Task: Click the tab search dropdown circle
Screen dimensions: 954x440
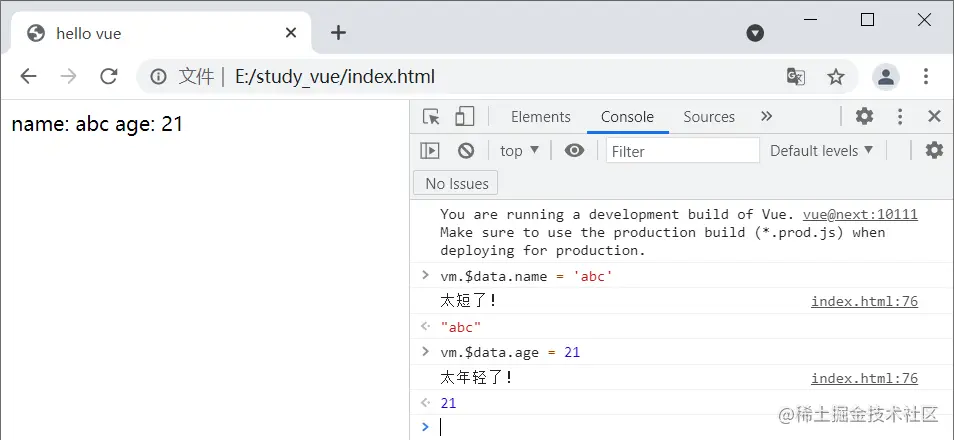Action: pyautogui.click(x=755, y=33)
